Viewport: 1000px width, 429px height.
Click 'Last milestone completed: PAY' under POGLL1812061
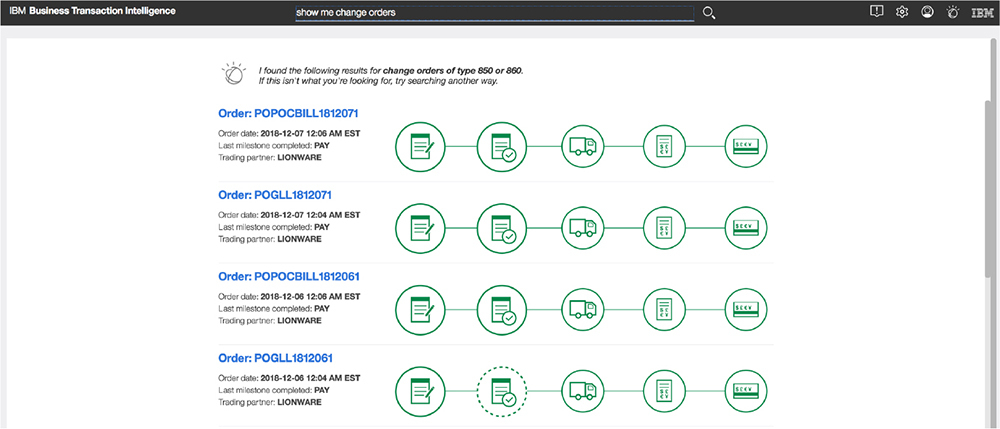(274, 391)
